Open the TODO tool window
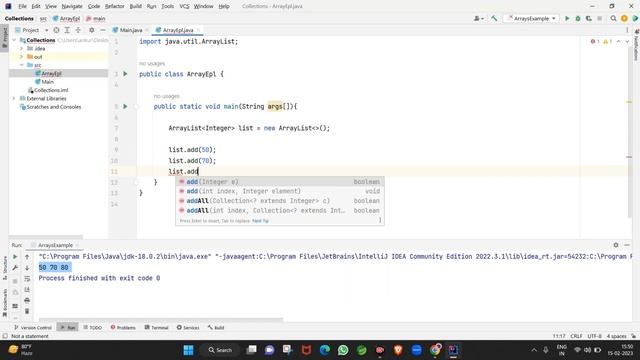 (x=92, y=327)
